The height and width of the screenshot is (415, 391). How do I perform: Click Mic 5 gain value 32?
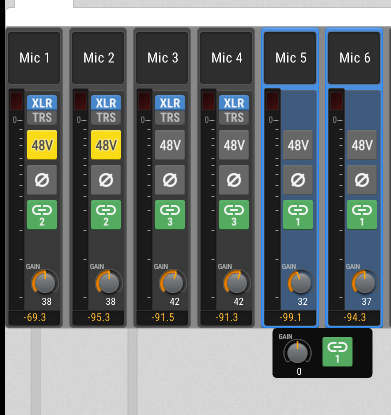[302, 302]
